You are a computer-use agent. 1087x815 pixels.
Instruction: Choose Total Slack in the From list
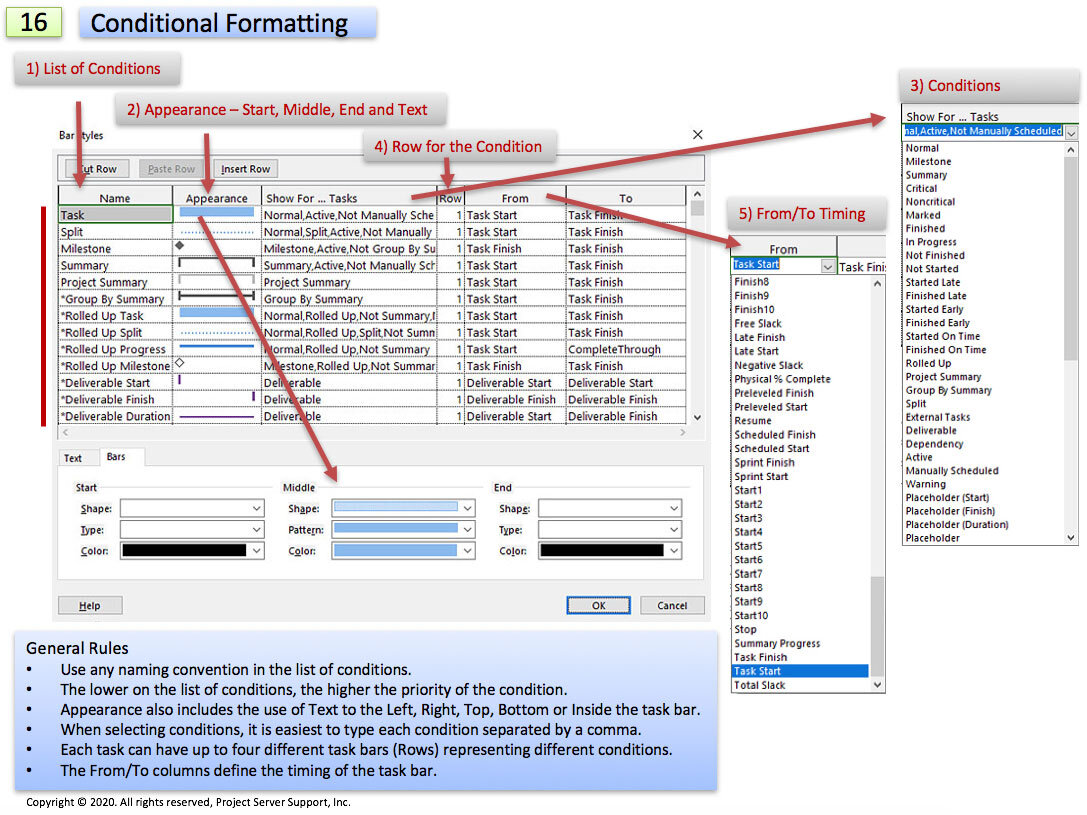tap(759, 685)
